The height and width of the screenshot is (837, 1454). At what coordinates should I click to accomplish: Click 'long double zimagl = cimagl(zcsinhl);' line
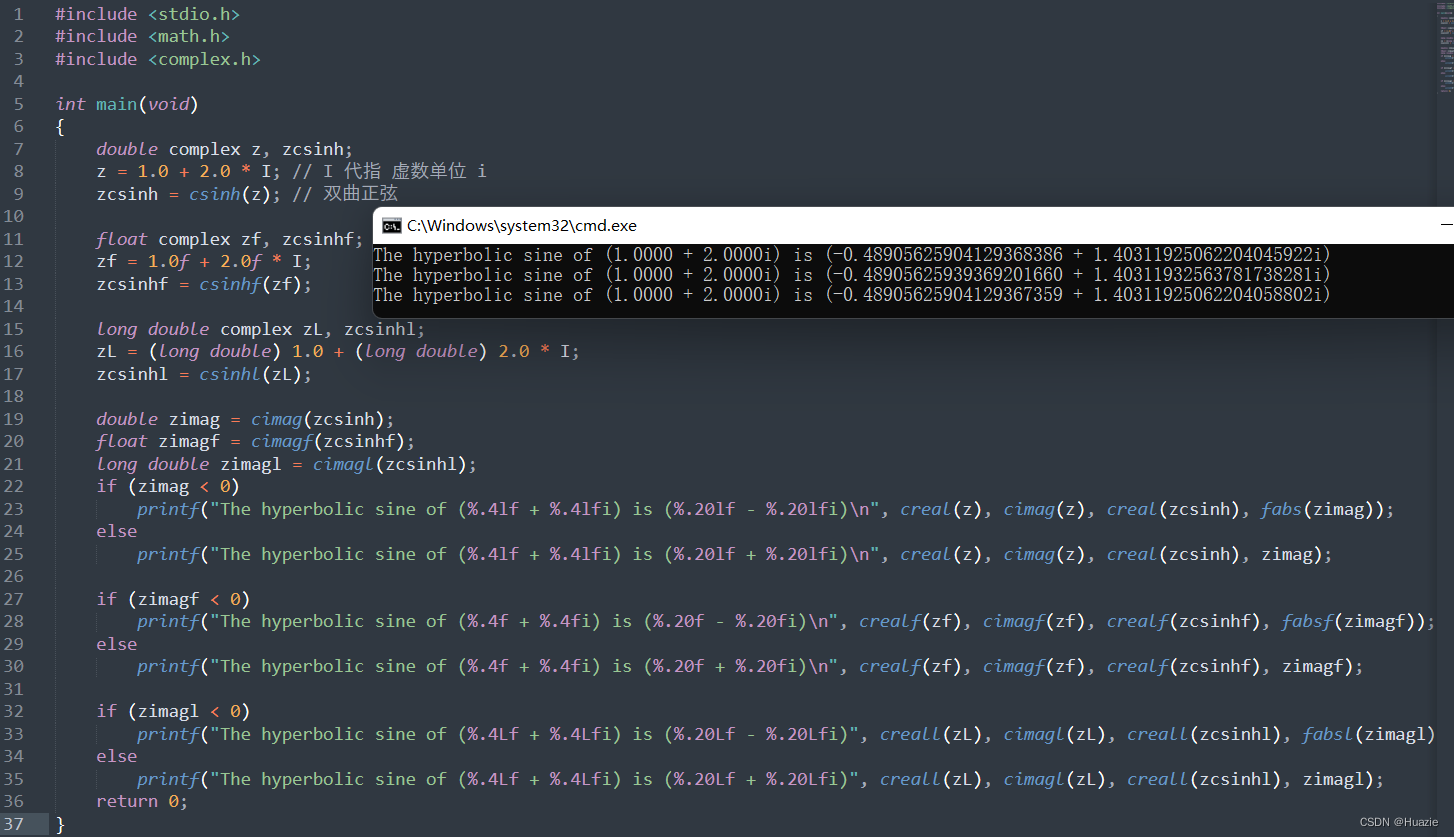pos(286,464)
